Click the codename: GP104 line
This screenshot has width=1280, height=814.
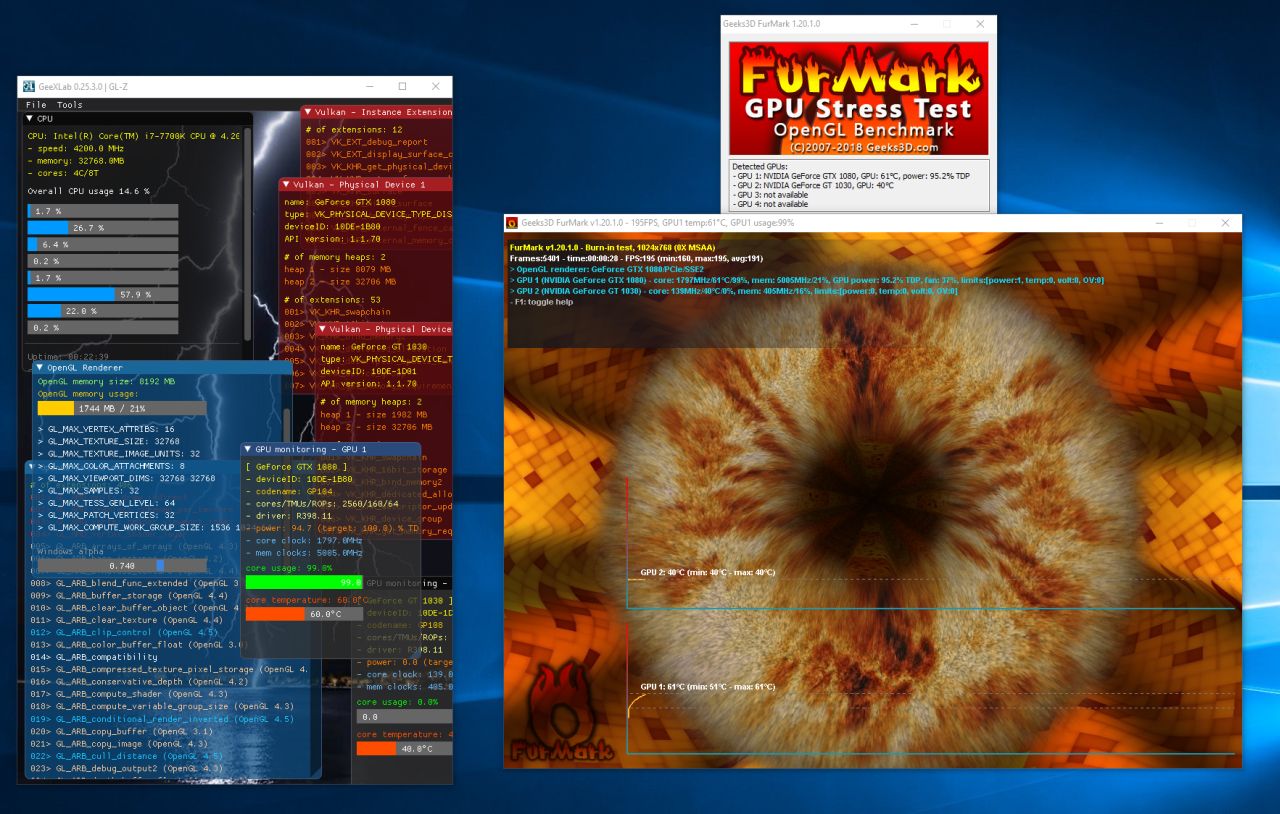pyautogui.click(x=289, y=492)
